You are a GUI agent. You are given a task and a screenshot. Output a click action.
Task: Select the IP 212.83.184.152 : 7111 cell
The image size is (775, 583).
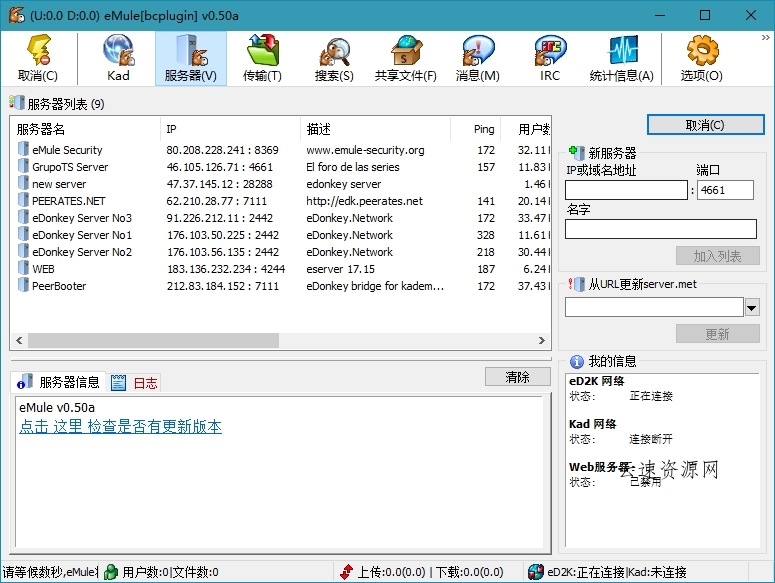point(223,286)
